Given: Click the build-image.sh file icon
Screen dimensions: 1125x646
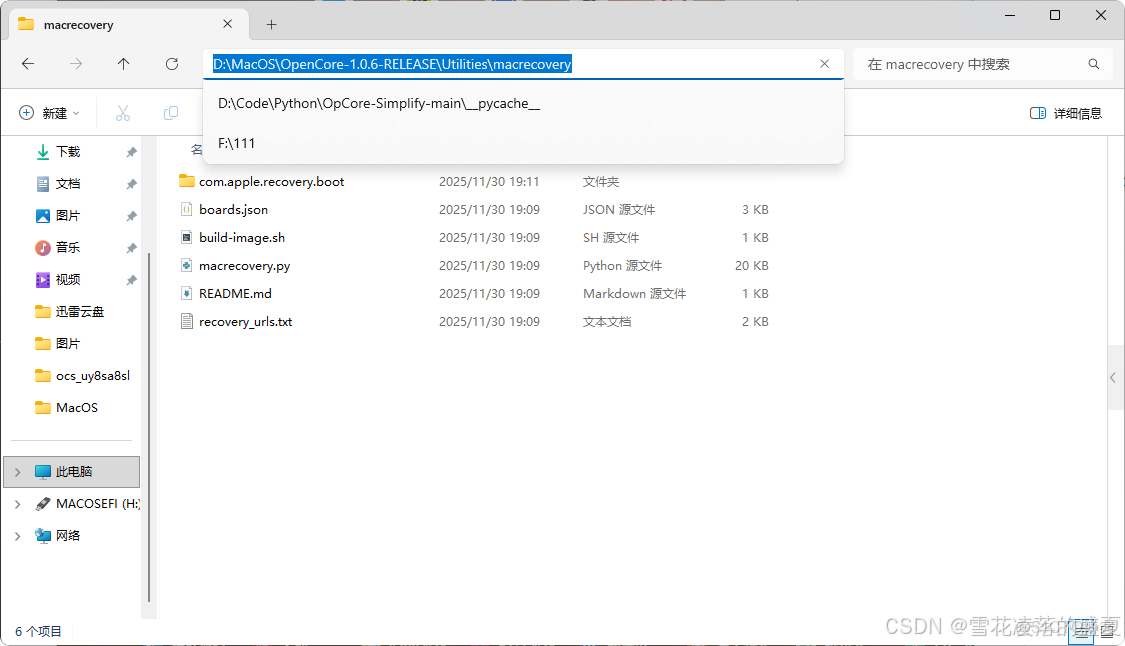Looking at the screenshot, I should (x=187, y=238).
